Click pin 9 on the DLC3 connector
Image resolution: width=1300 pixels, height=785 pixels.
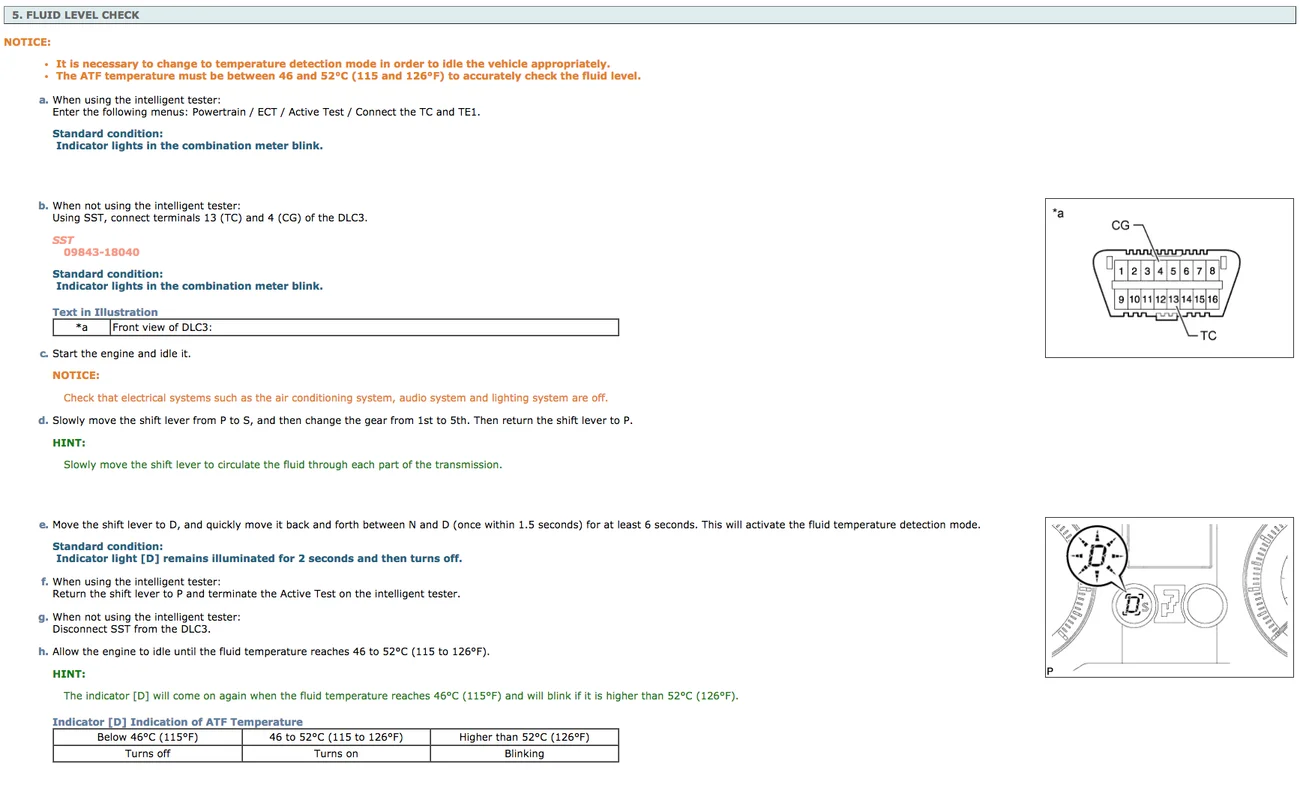[x=1122, y=299]
